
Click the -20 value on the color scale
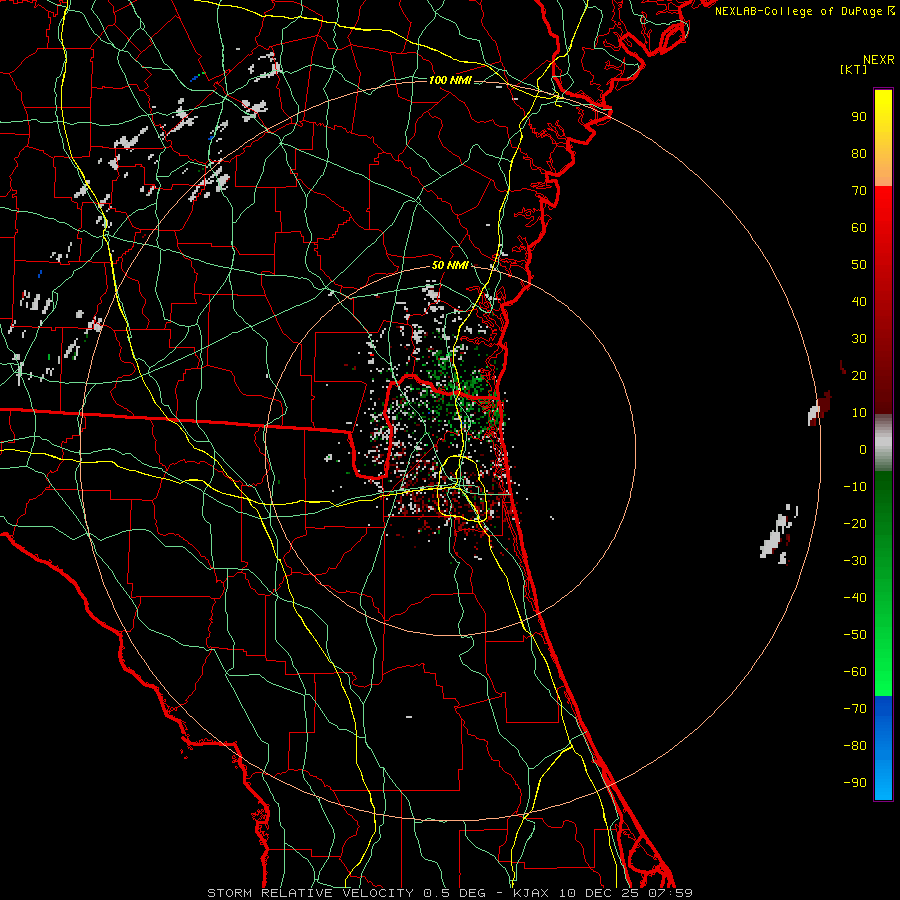855,524
